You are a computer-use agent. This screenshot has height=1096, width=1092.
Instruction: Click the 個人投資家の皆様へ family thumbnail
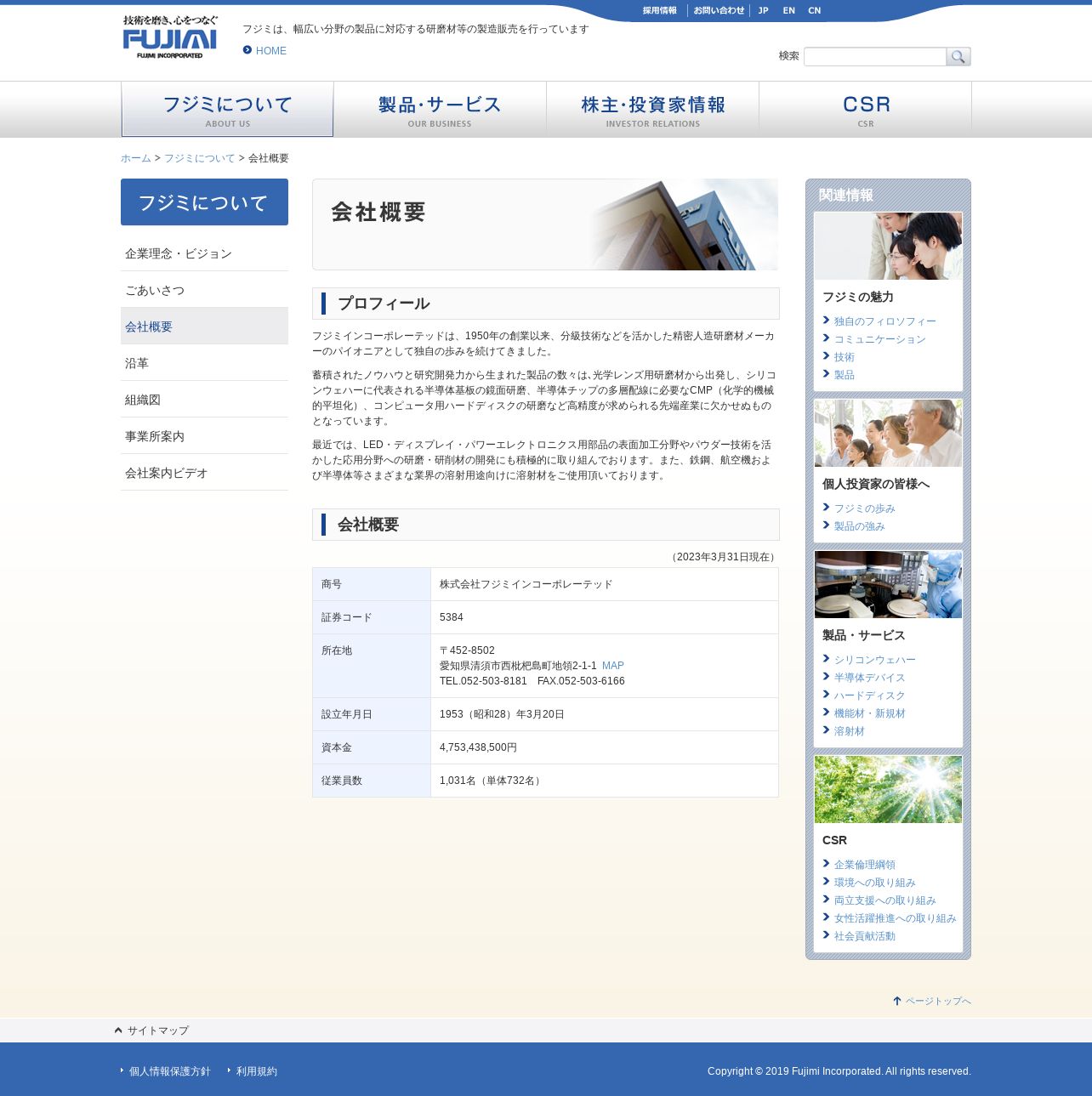(x=888, y=433)
